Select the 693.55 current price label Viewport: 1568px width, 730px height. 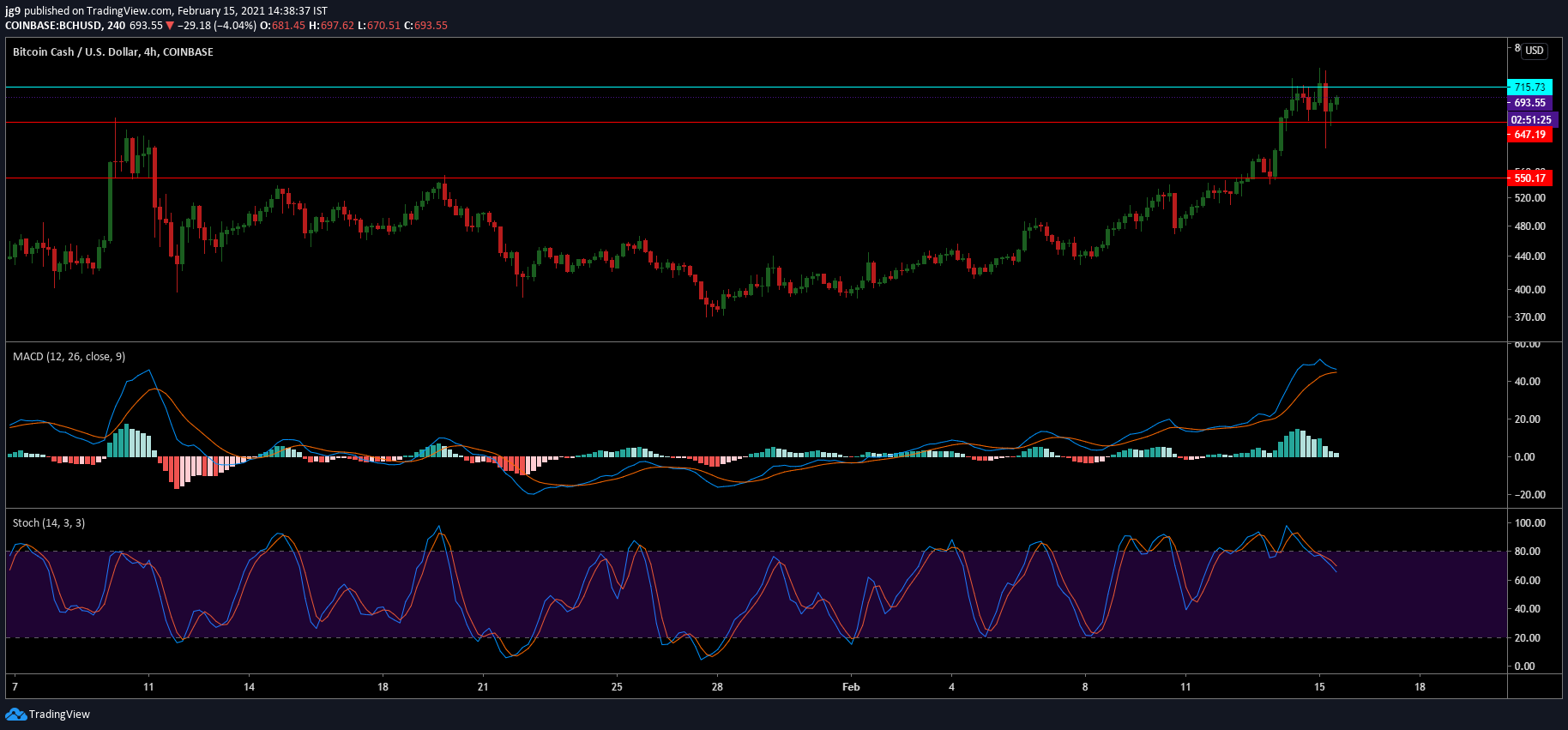[1529, 103]
